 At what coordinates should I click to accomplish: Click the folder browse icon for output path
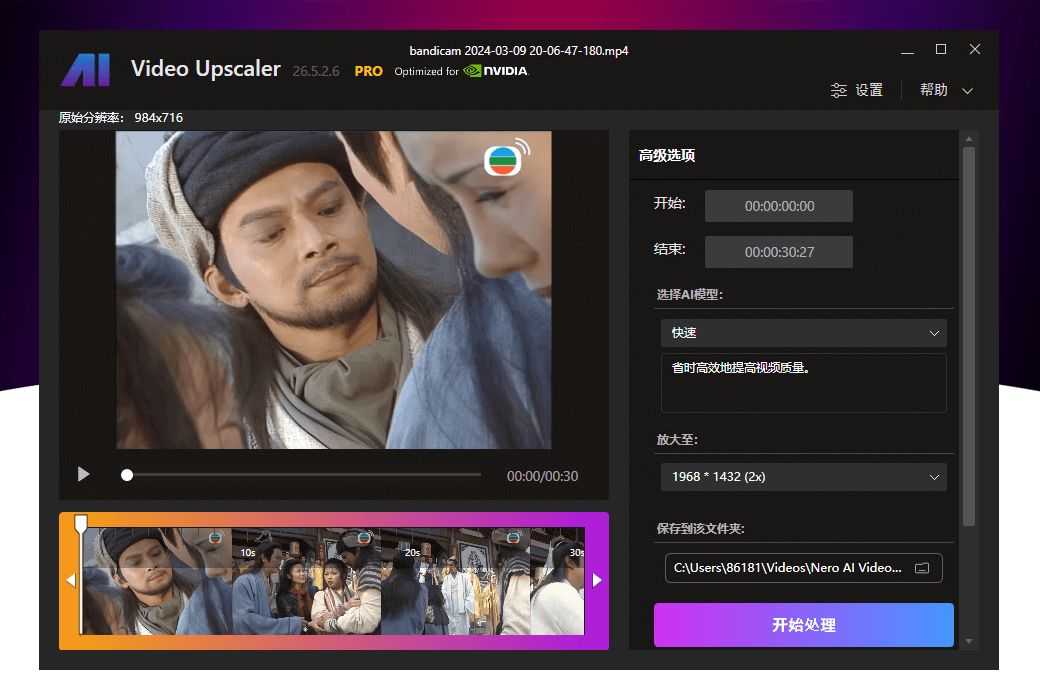[922, 567]
